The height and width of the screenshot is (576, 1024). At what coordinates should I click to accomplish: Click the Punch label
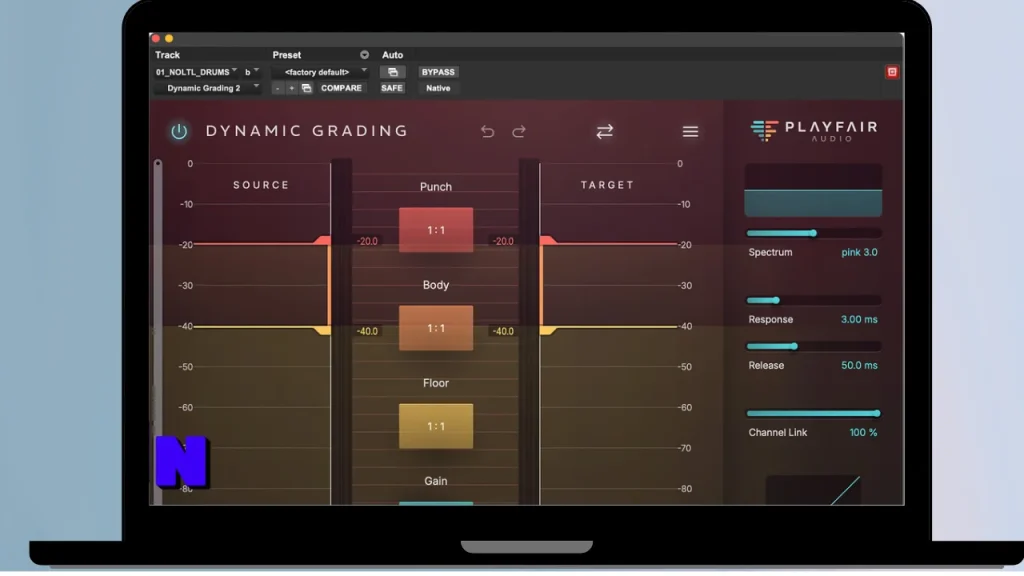436,187
